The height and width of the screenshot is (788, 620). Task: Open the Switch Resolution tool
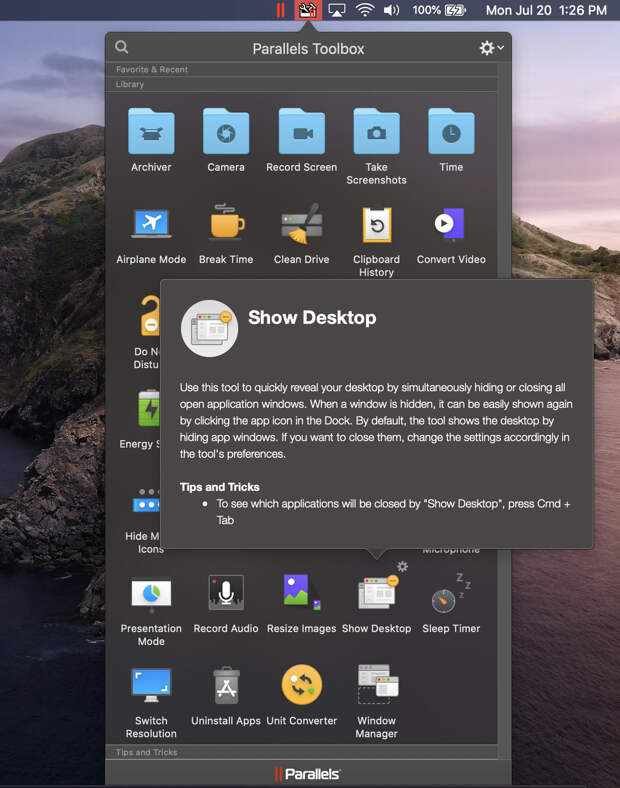point(151,687)
